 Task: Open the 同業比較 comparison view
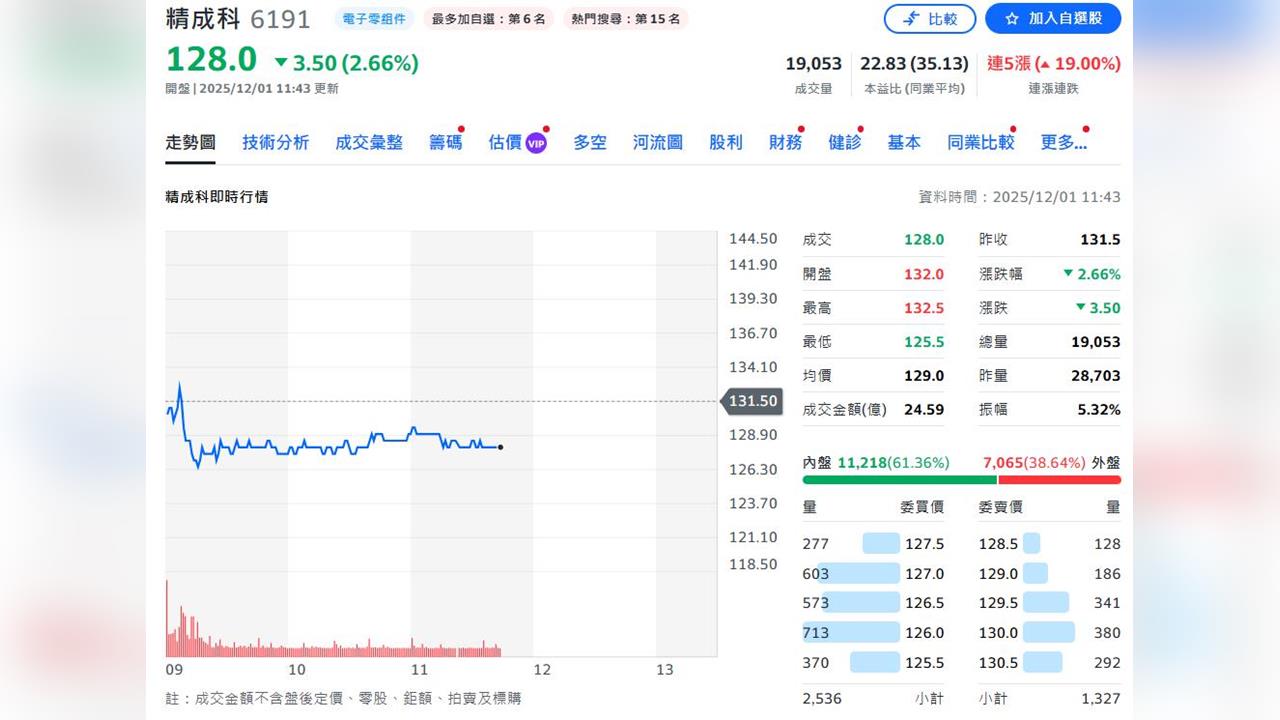point(980,142)
